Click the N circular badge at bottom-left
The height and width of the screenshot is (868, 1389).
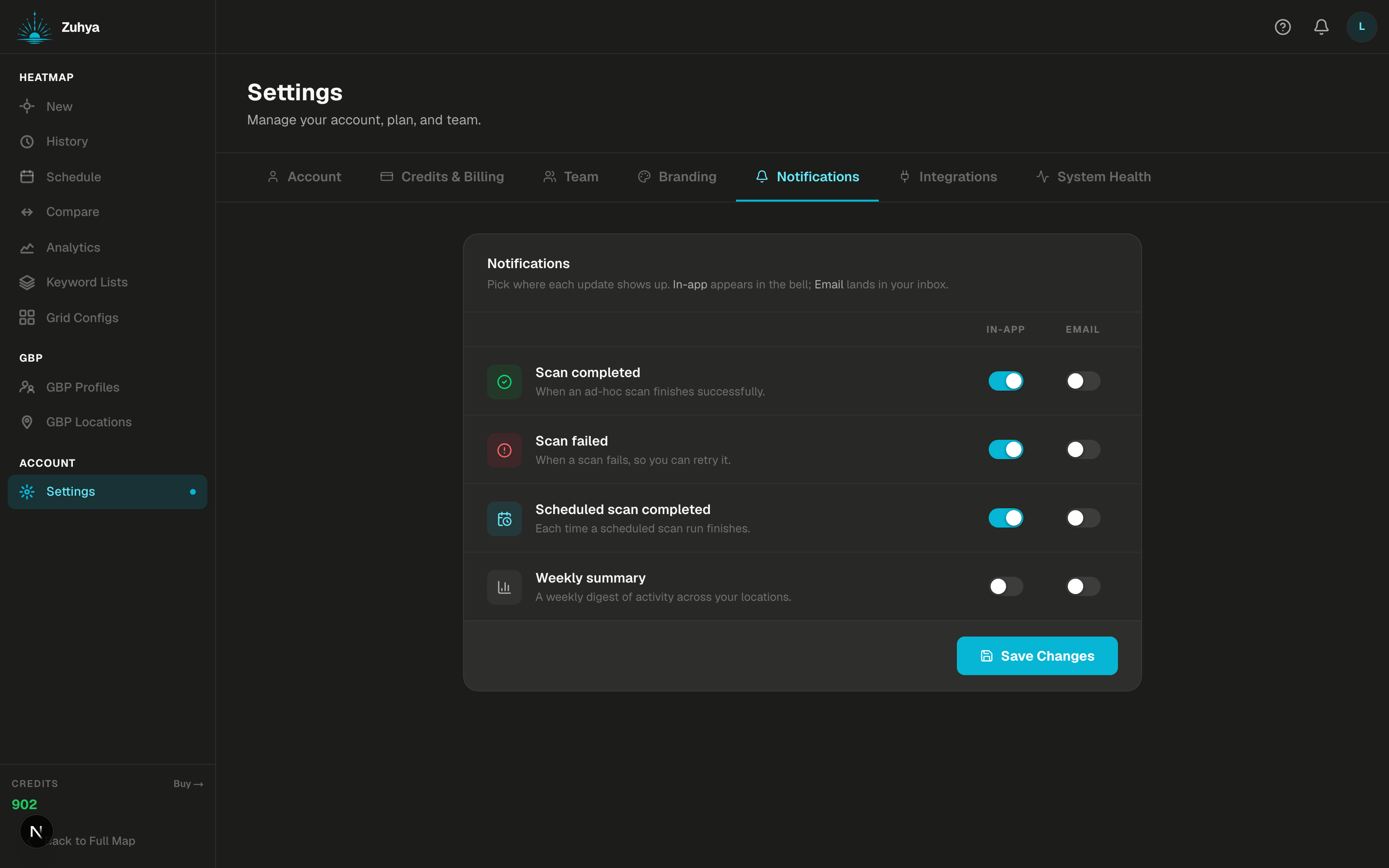click(37, 831)
